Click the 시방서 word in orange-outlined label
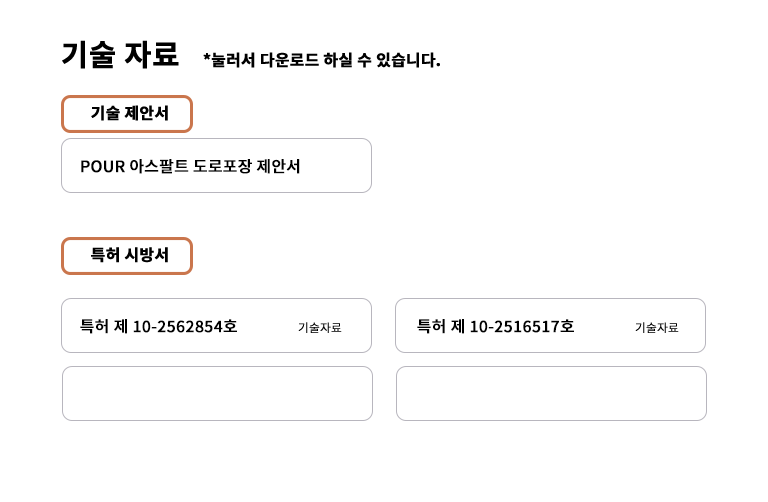The image size is (768, 502). (x=146, y=256)
